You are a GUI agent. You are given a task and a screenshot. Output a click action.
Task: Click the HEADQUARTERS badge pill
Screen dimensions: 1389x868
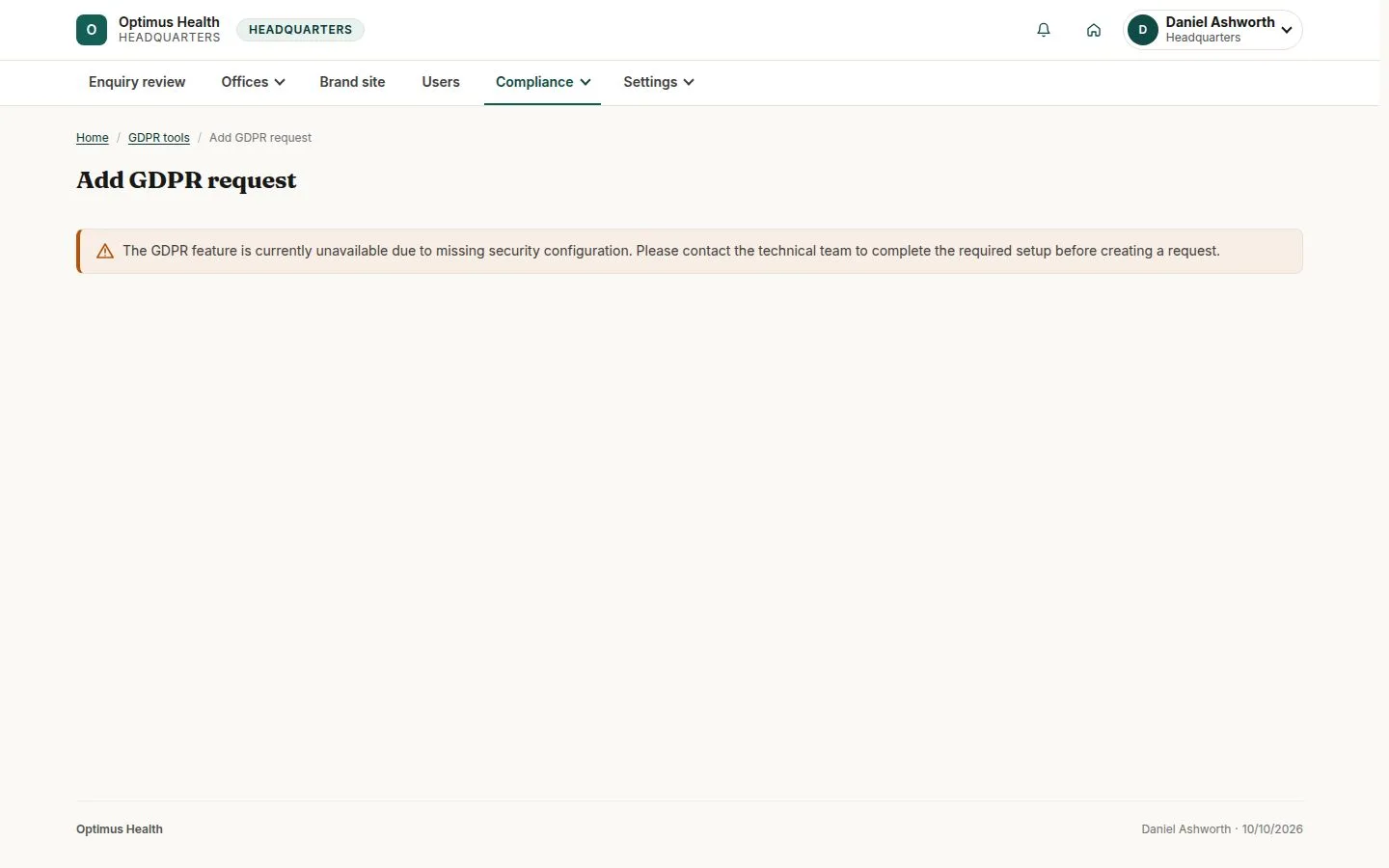pyautogui.click(x=300, y=30)
